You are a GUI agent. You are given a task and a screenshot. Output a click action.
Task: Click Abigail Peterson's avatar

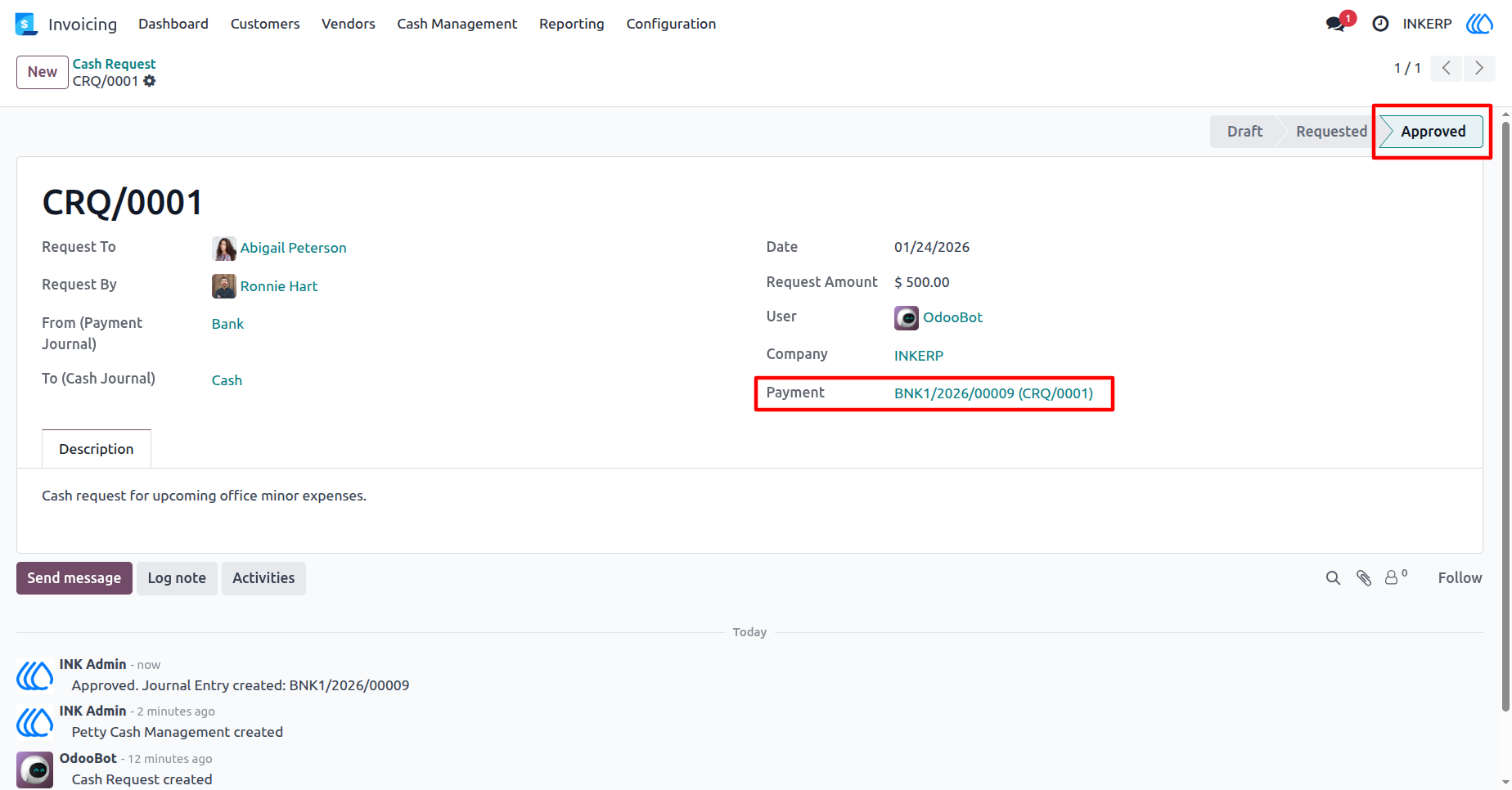coord(224,248)
